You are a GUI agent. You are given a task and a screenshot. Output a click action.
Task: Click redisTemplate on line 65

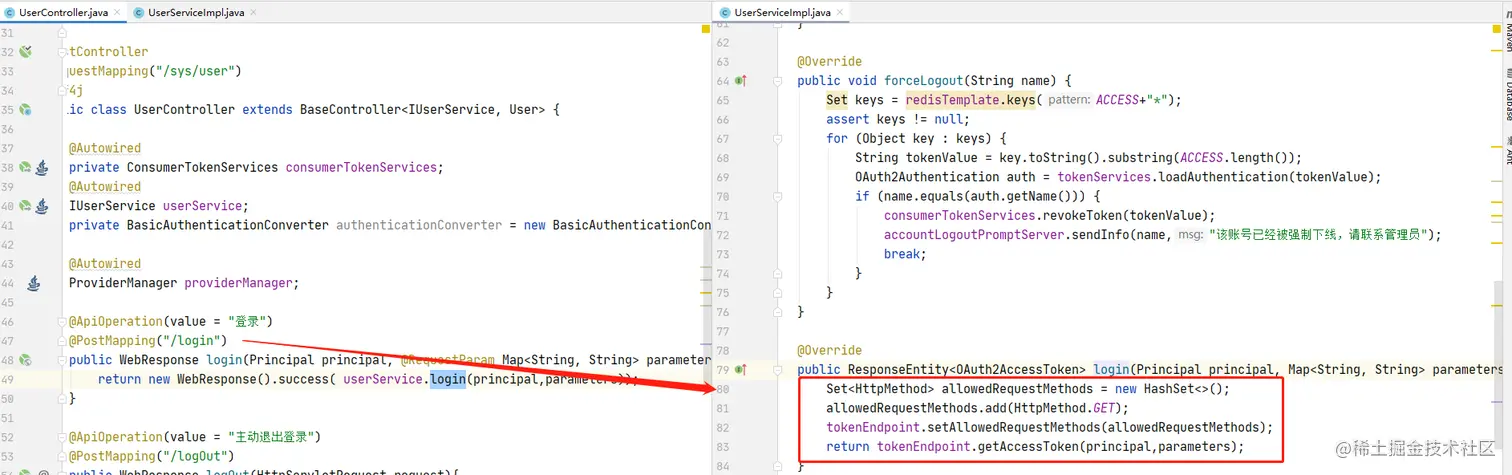coord(952,100)
